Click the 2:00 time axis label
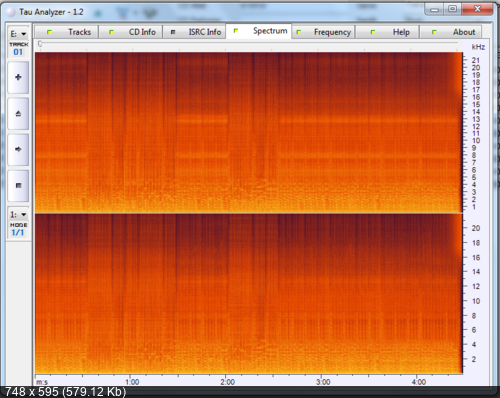Screen dimensions: 500x398 tap(227, 382)
